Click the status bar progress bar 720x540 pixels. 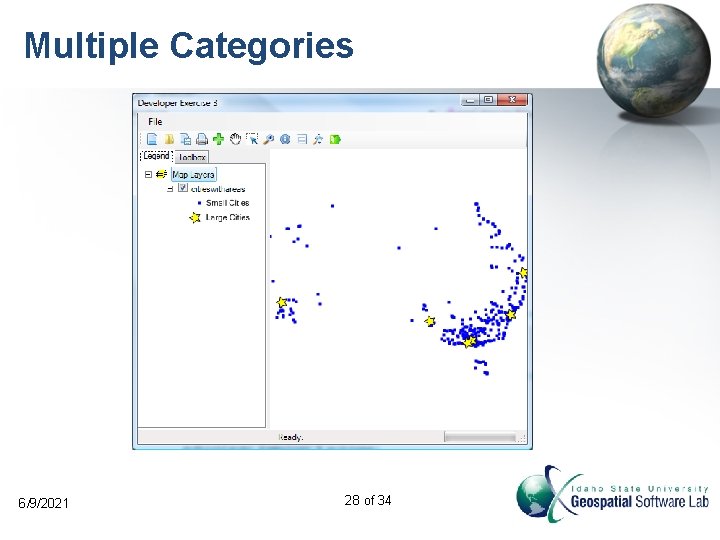point(480,438)
